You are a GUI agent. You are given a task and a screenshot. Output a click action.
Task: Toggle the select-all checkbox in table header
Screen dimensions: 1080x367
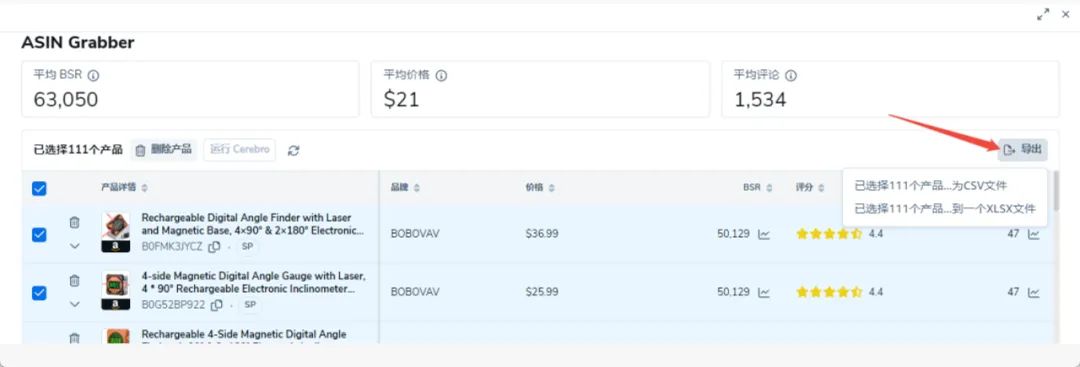39,188
